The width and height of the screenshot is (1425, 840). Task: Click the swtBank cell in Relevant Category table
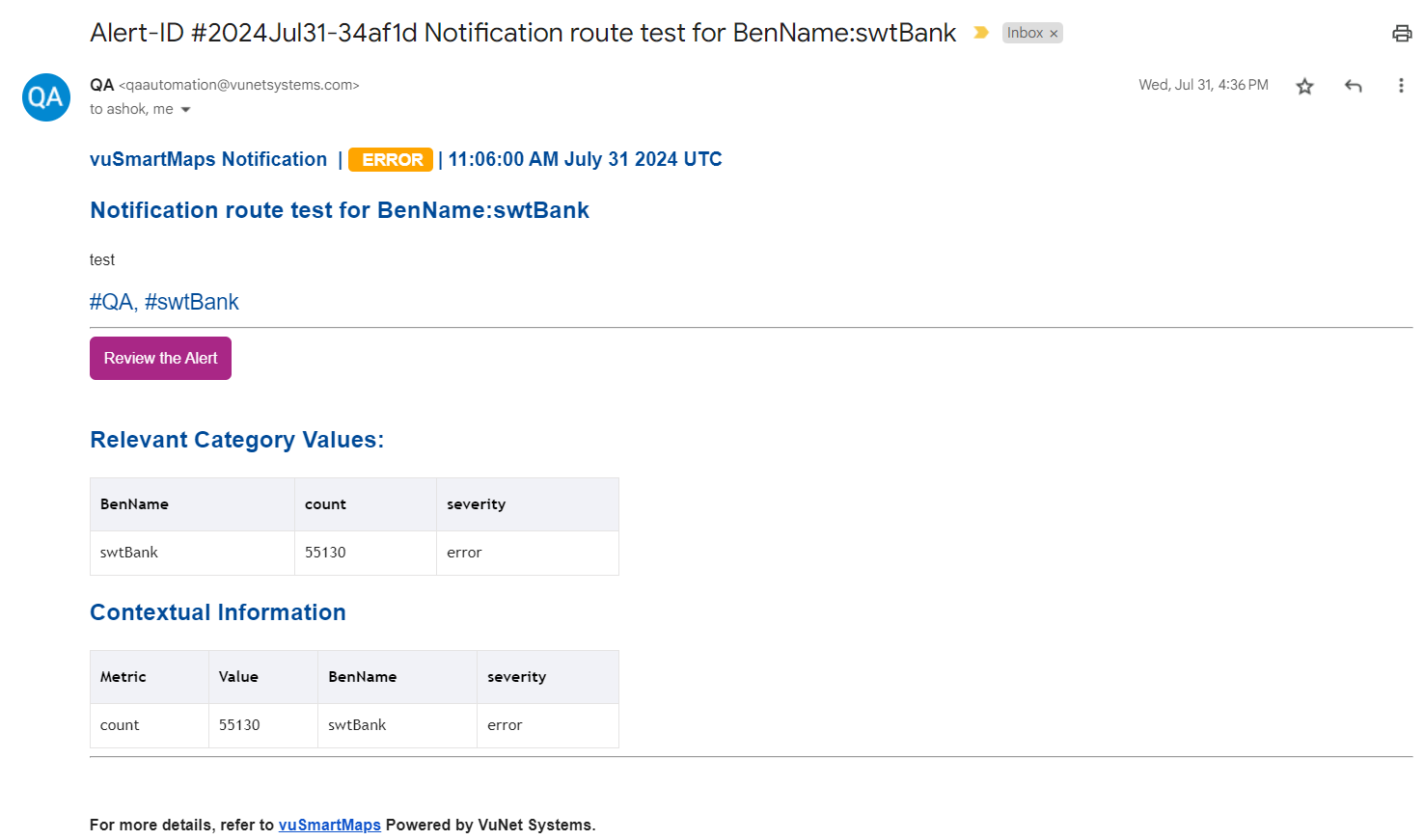(129, 553)
